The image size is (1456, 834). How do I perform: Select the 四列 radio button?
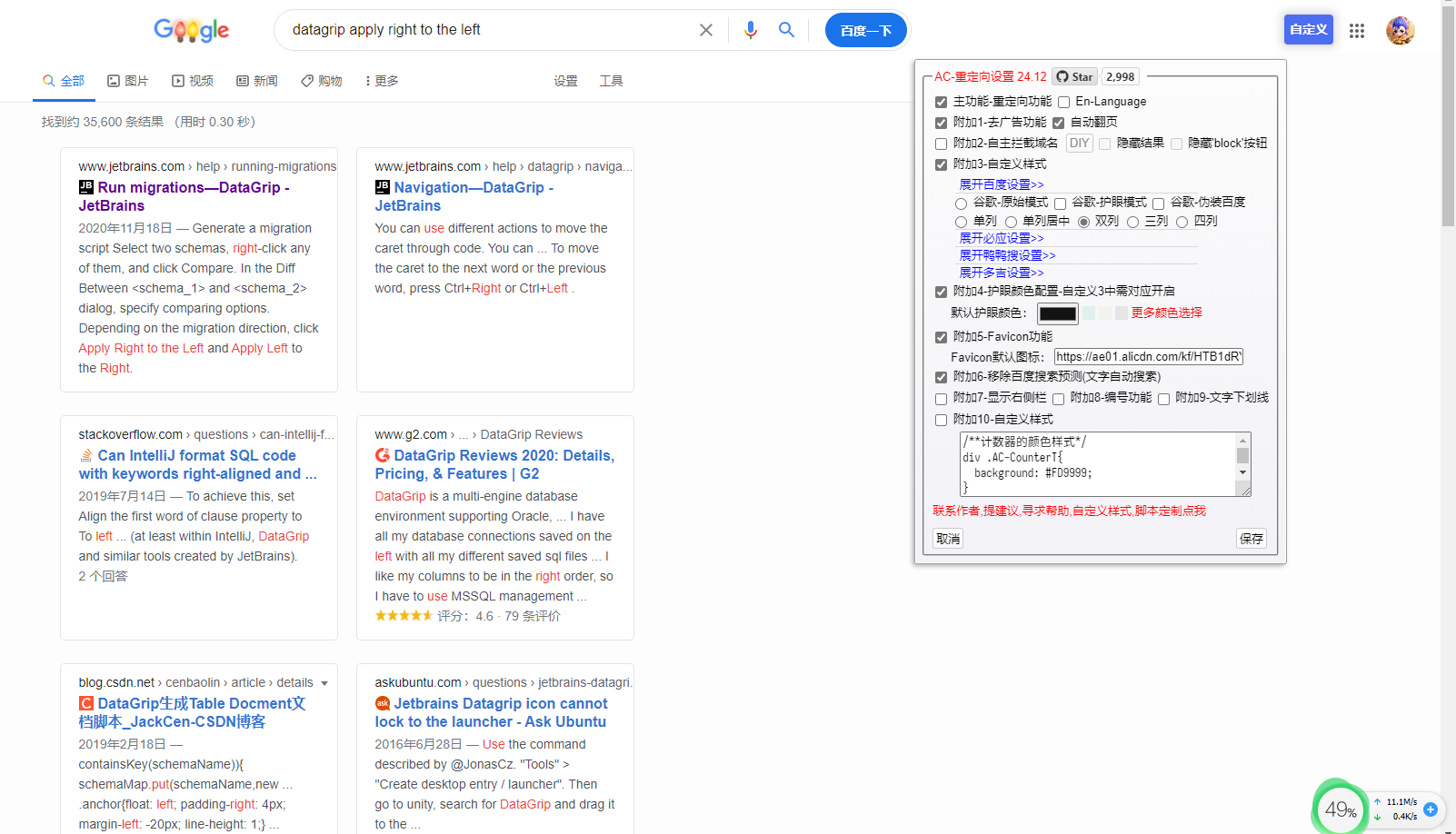[x=1182, y=221]
